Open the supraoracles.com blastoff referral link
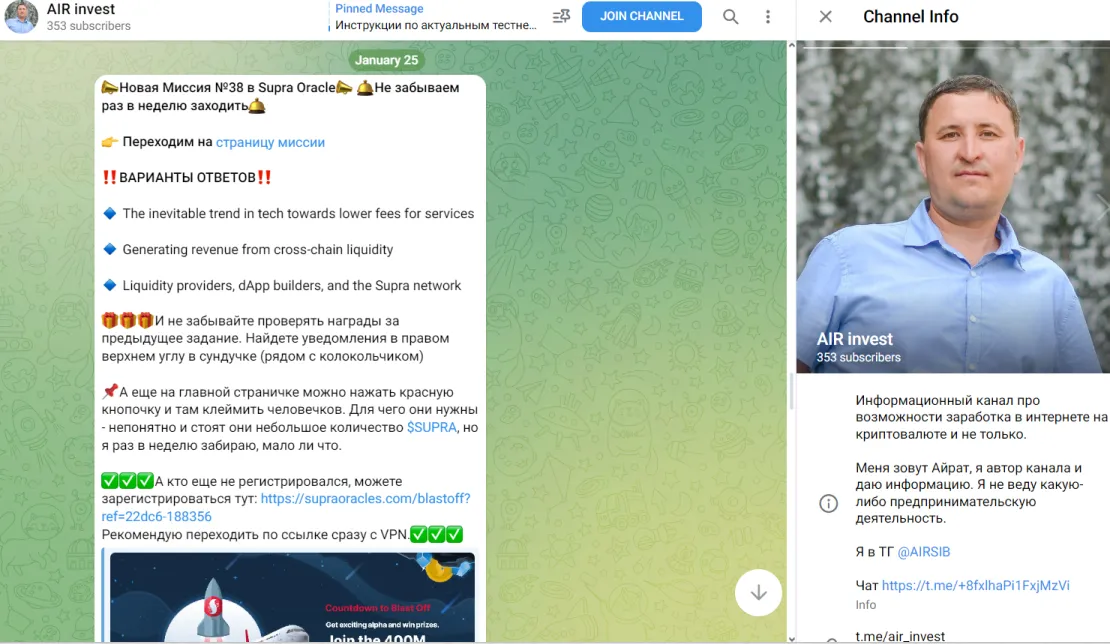Viewport: 1110px width, 644px height. pyautogui.click(x=286, y=507)
